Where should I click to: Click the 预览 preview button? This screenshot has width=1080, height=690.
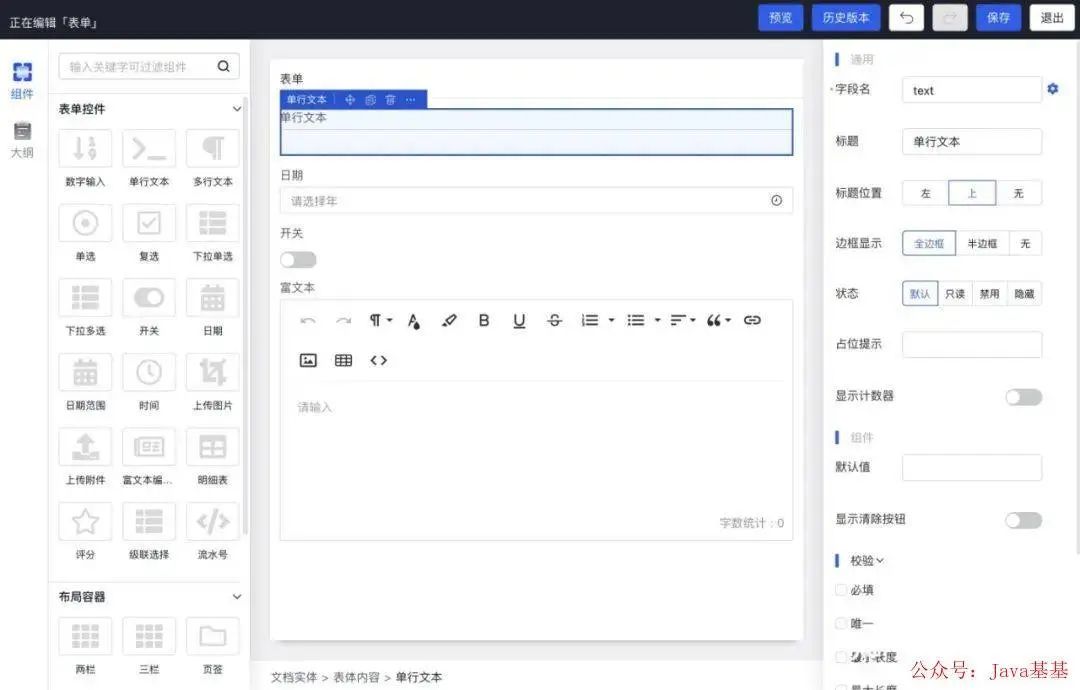click(x=780, y=18)
